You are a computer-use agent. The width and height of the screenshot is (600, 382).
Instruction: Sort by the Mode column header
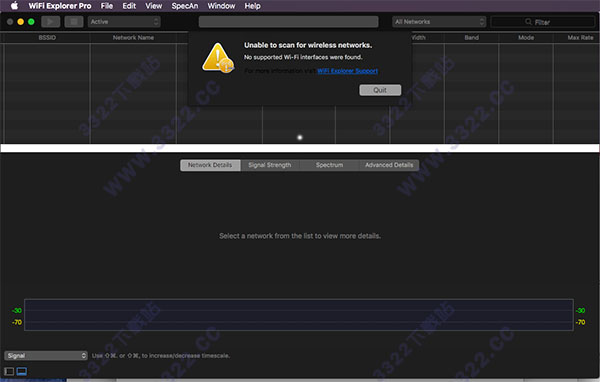526,38
